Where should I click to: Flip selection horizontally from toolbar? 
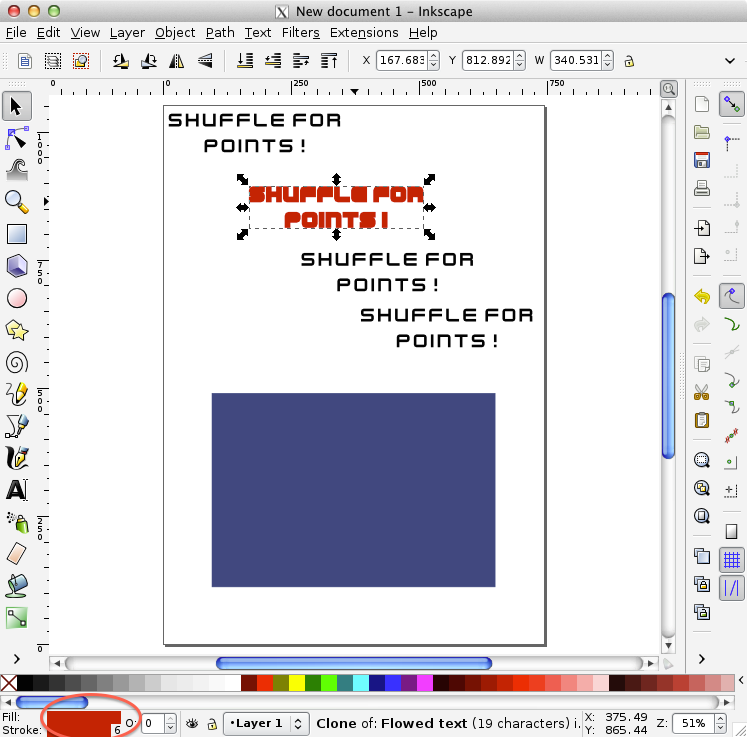[177, 61]
